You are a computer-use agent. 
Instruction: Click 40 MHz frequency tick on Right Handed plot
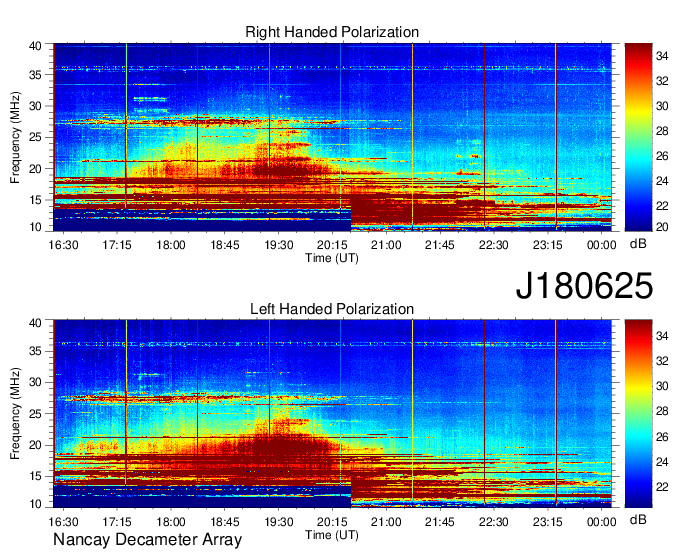[x=35, y=46]
